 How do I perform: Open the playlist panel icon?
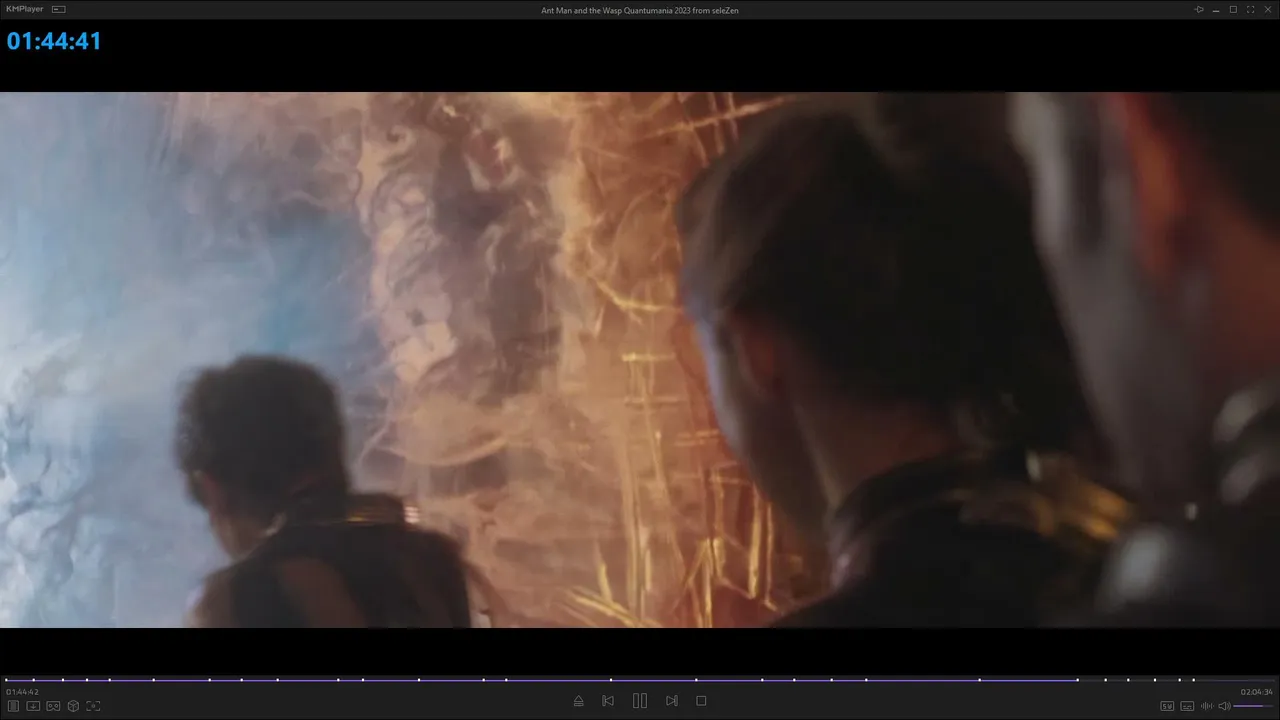[13, 706]
